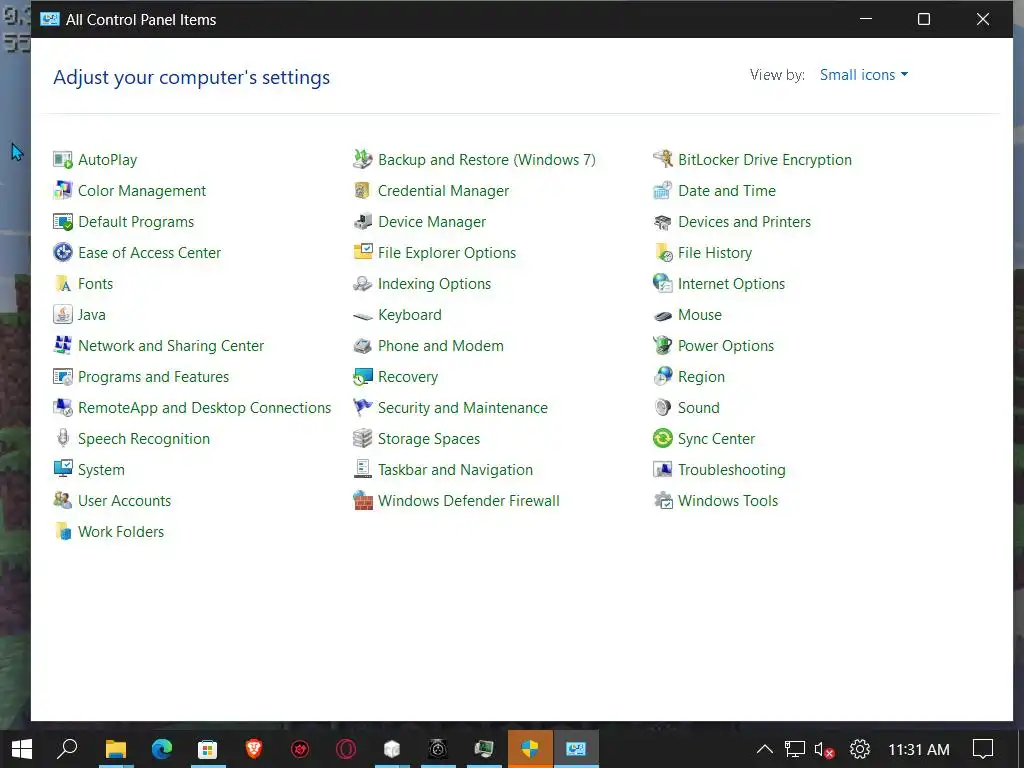The width and height of the screenshot is (1024, 768).
Task: Launch the Java control panel icon
Action: (x=63, y=315)
